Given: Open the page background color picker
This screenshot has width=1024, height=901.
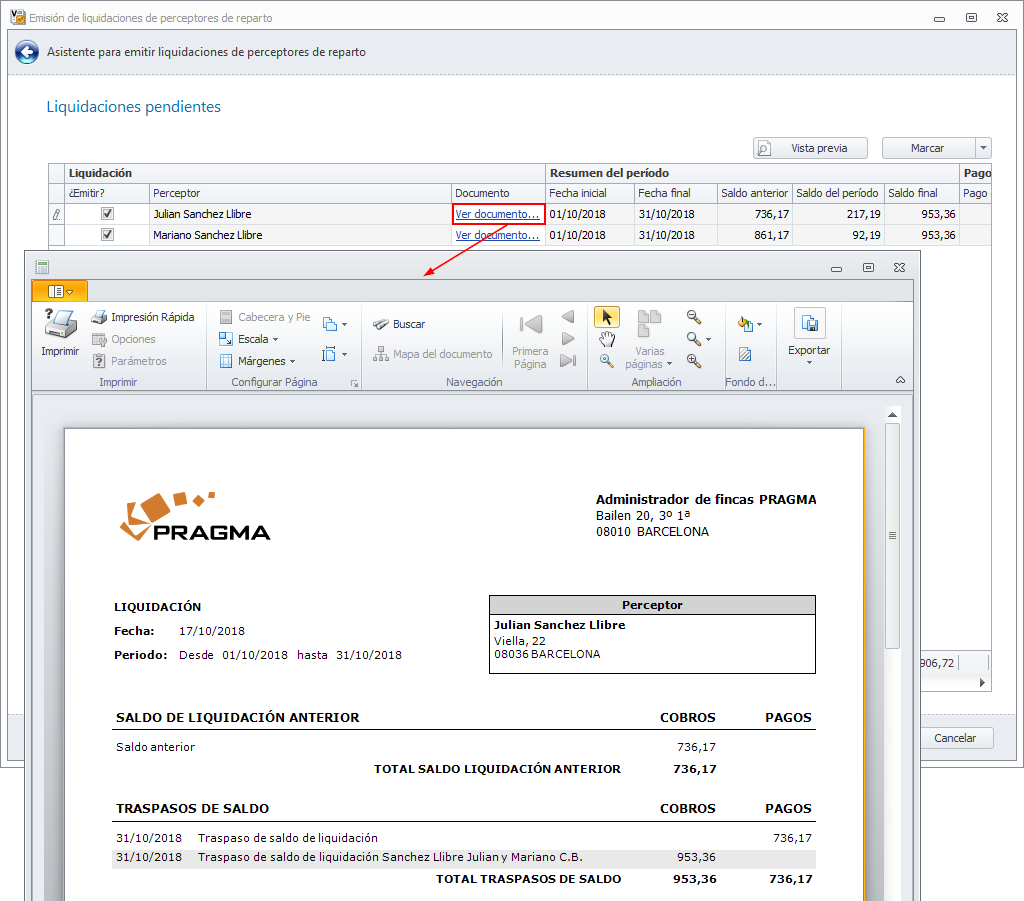Looking at the screenshot, I should (748, 324).
